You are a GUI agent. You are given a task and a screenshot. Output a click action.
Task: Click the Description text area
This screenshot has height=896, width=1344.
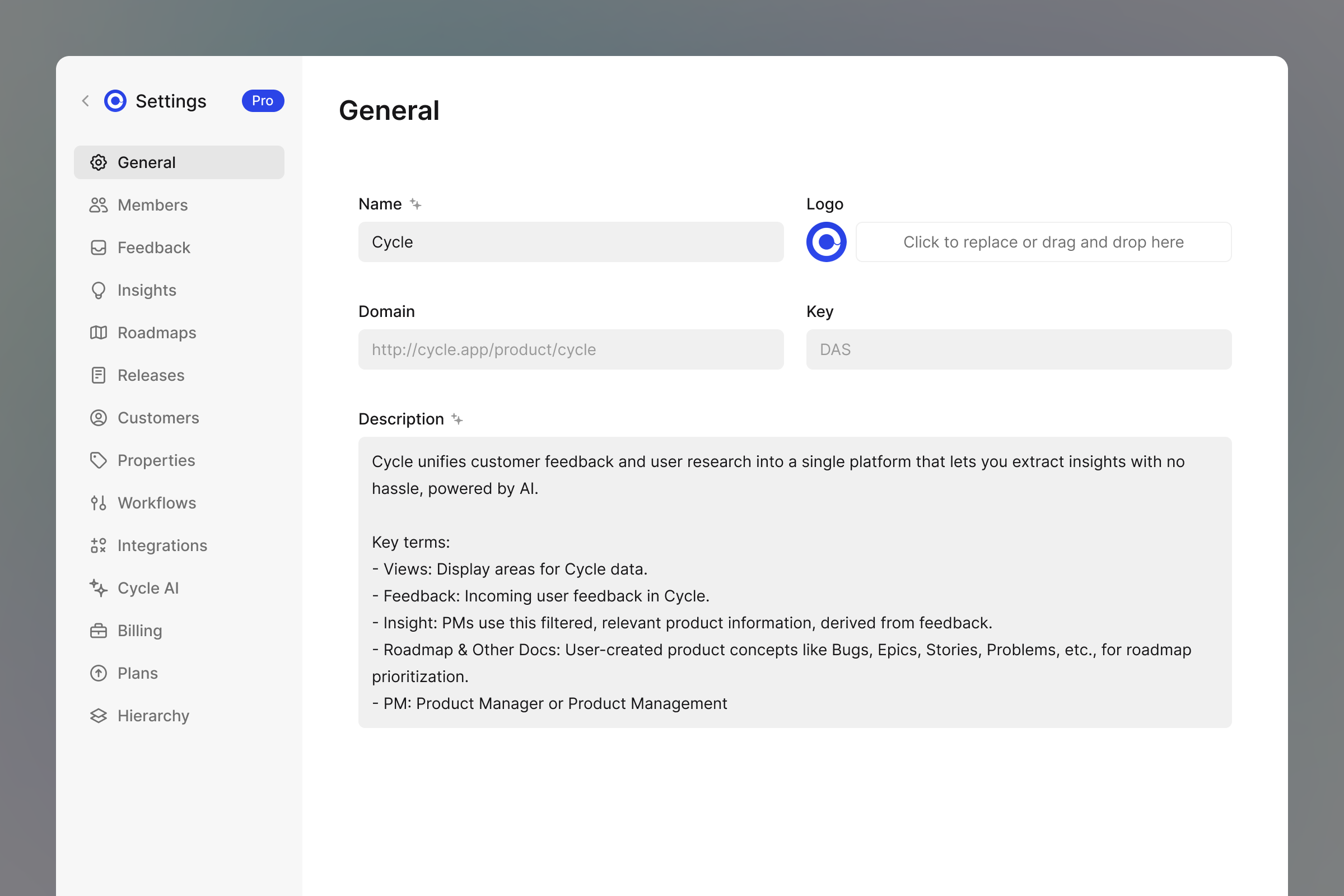(795, 582)
